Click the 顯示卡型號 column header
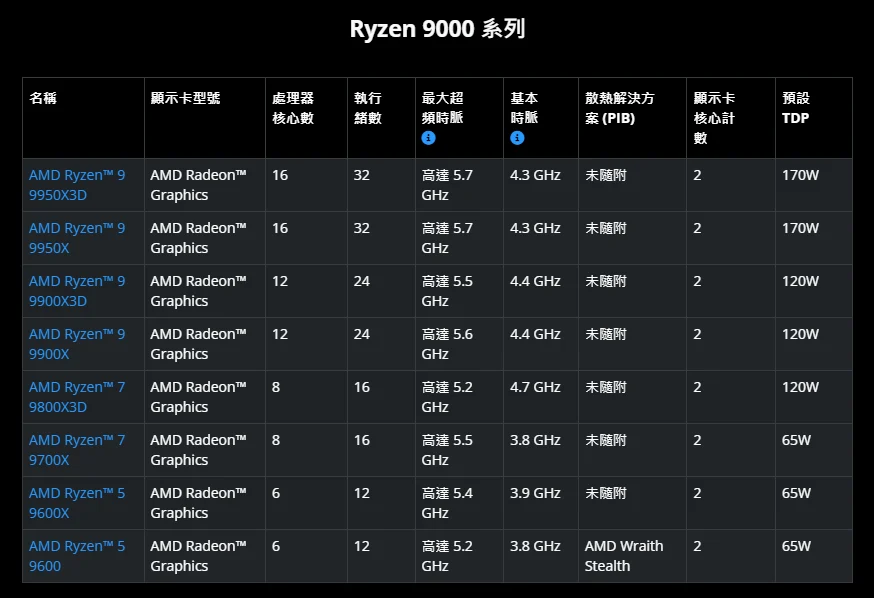This screenshot has height=598, width=874. tap(185, 98)
